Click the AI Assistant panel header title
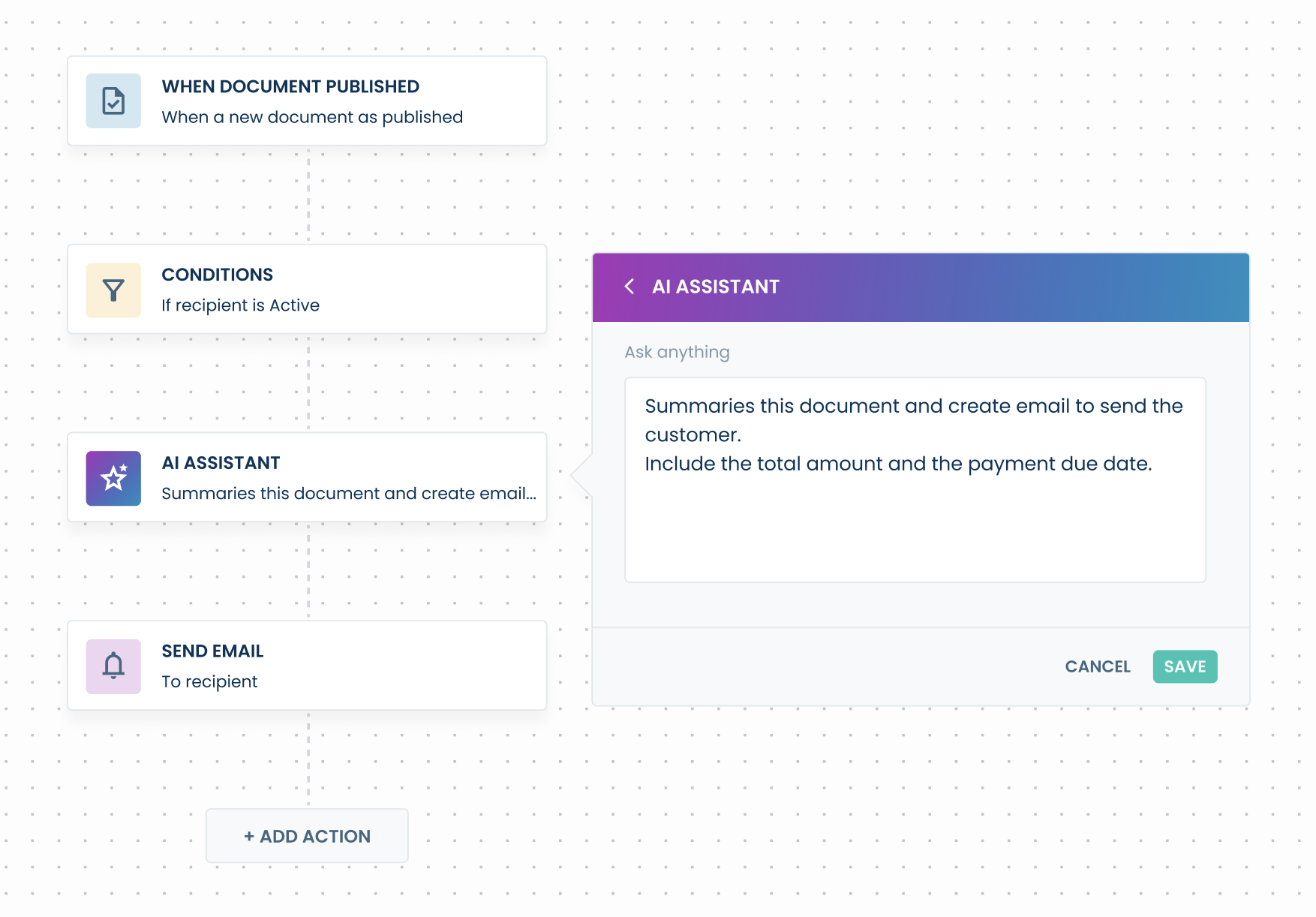 tap(716, 287)
